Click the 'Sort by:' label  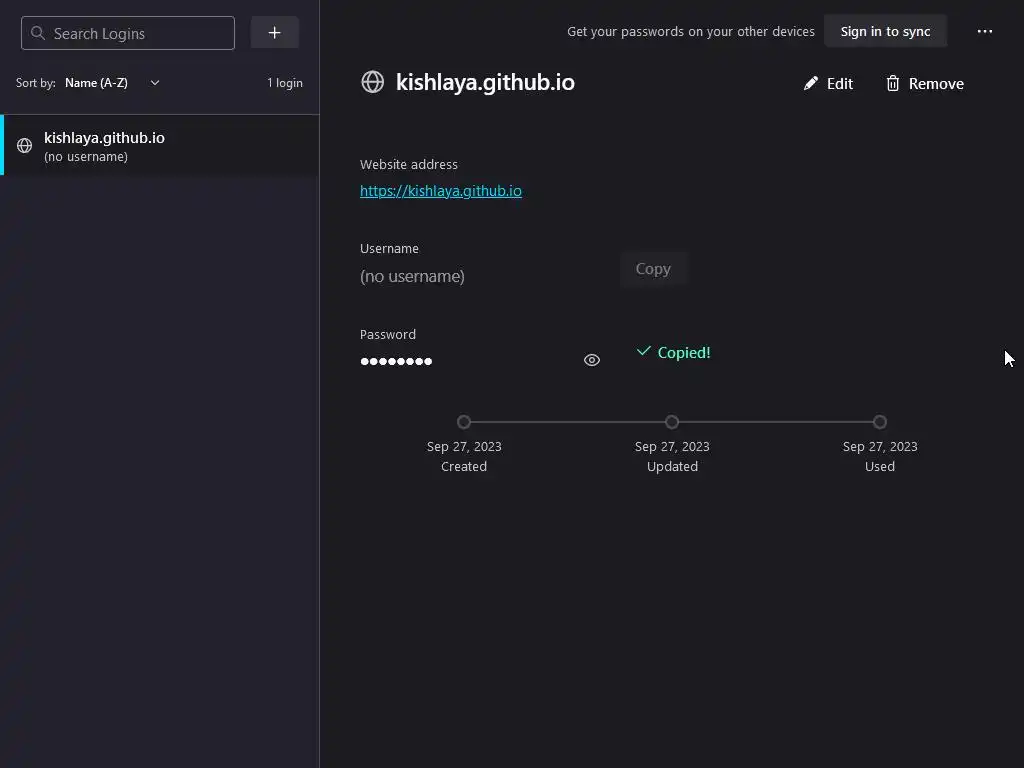coord(36,83)
